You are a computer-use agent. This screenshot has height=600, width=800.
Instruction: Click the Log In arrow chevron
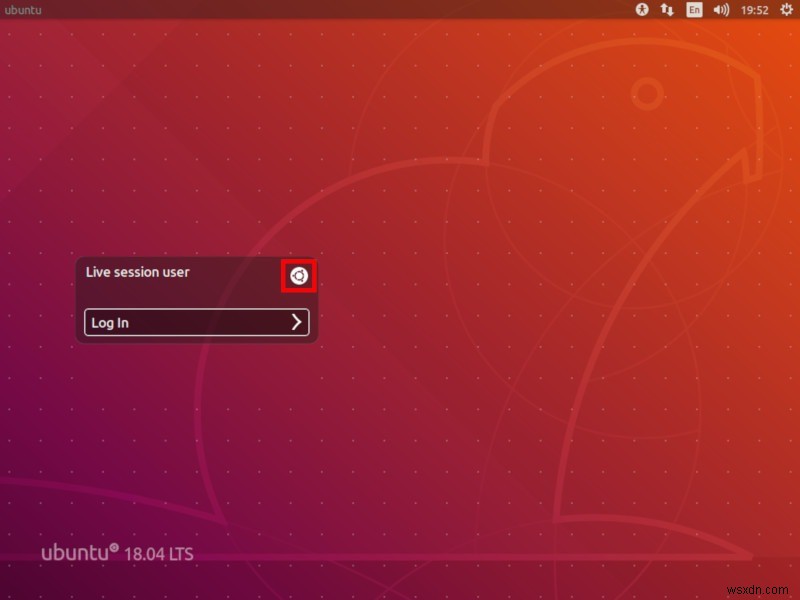(x=295, y=322)
